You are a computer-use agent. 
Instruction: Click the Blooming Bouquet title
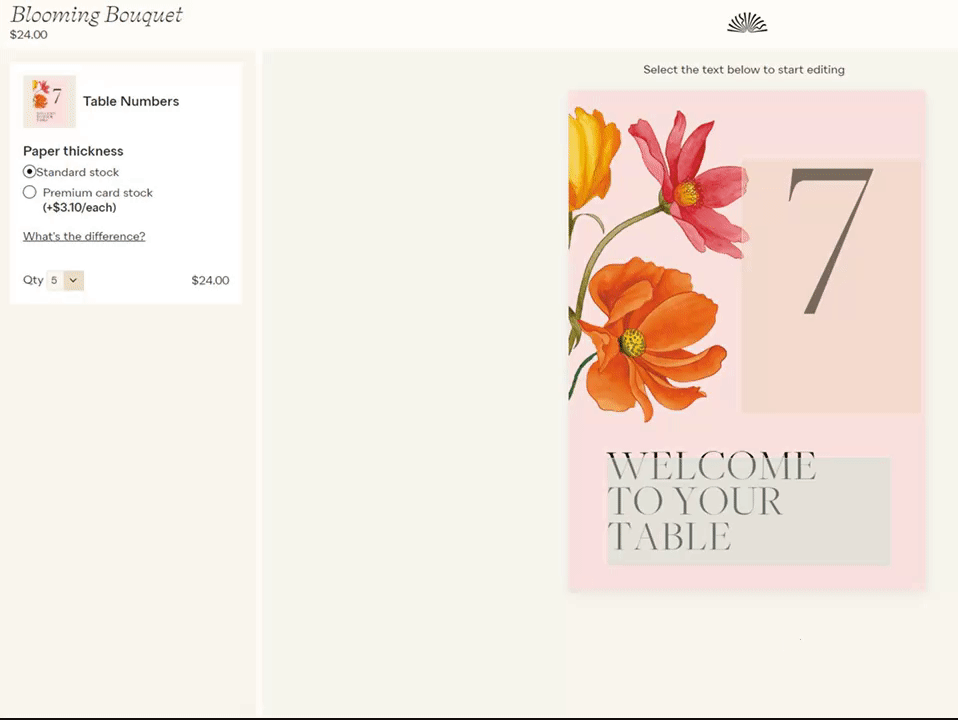click(x=97, y=14)
